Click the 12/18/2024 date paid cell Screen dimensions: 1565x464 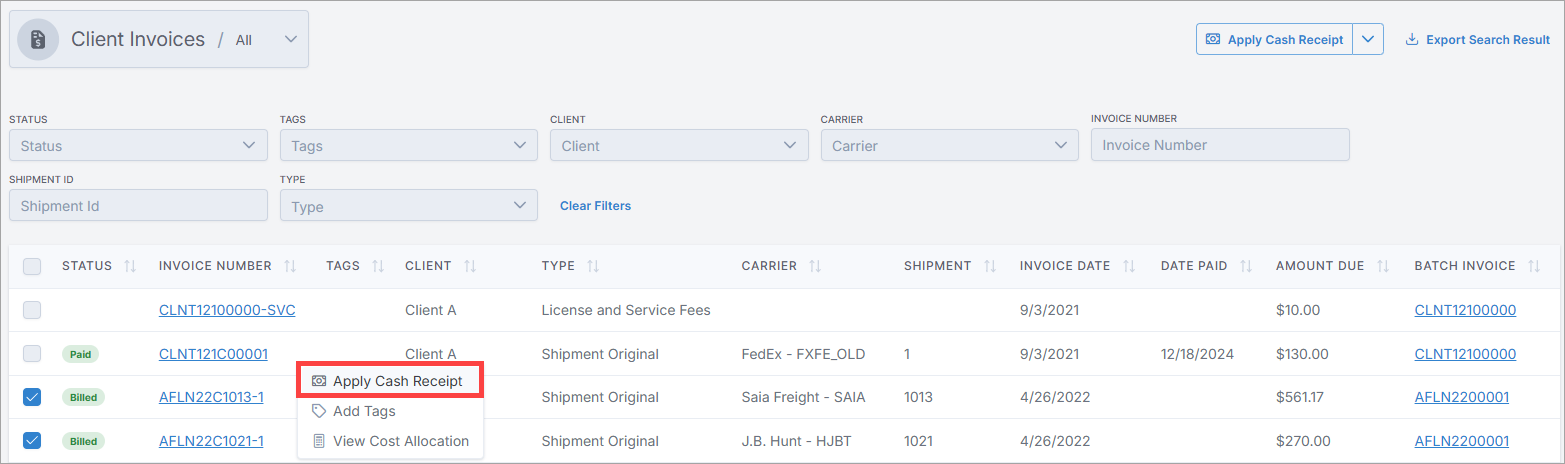pyautogui.click(x=1198, y=354)
